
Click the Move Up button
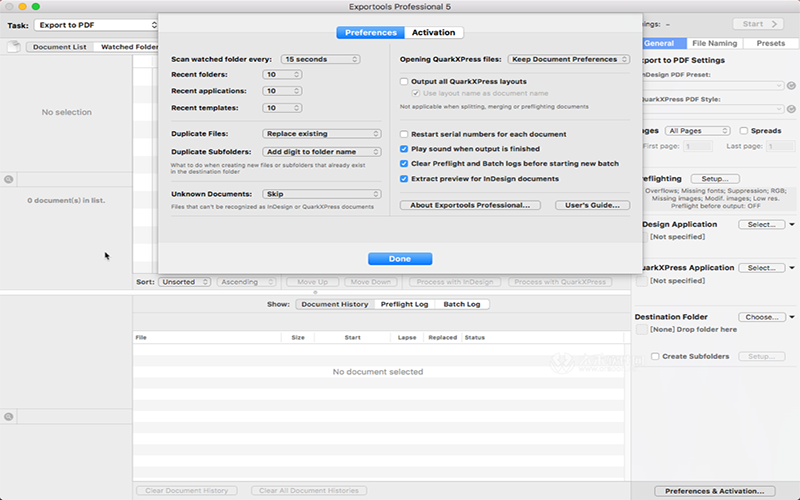tap(312, 282)
